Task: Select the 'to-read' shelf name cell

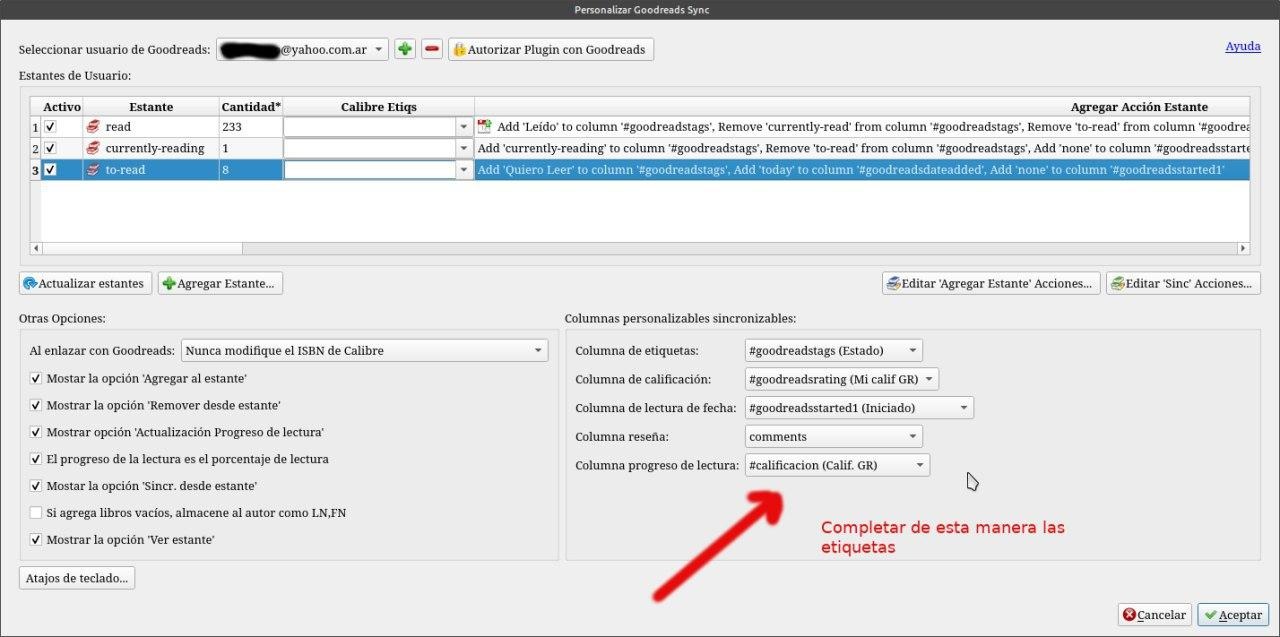Action: [151, 170]
